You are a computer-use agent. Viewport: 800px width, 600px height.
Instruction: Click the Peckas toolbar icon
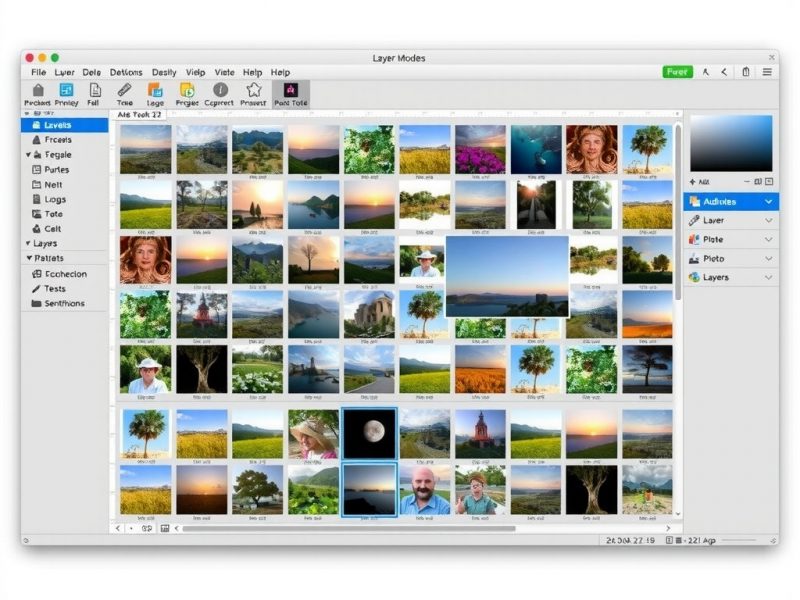(38, 92)
